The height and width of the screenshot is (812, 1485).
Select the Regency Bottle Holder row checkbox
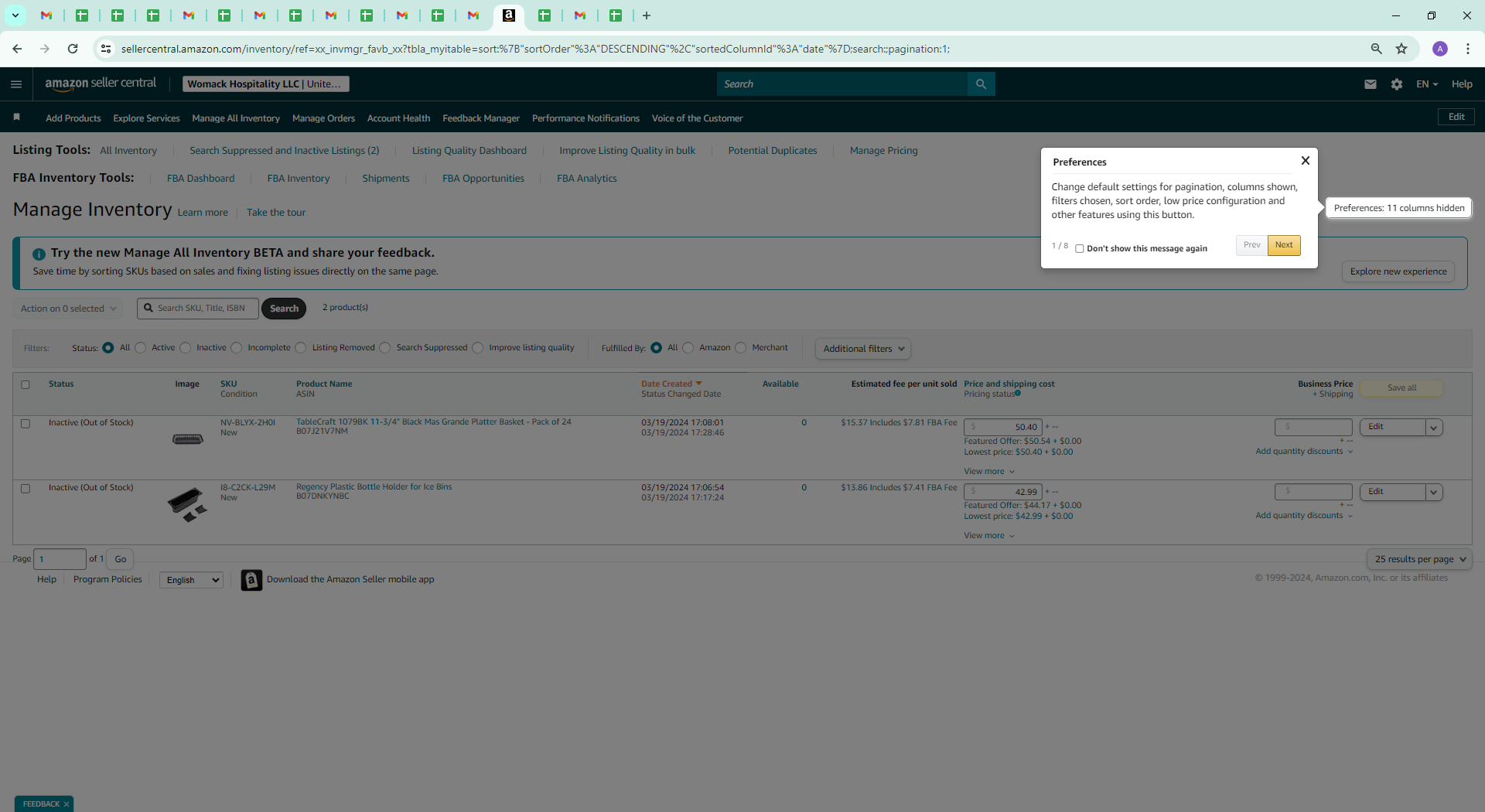point(26,489)
